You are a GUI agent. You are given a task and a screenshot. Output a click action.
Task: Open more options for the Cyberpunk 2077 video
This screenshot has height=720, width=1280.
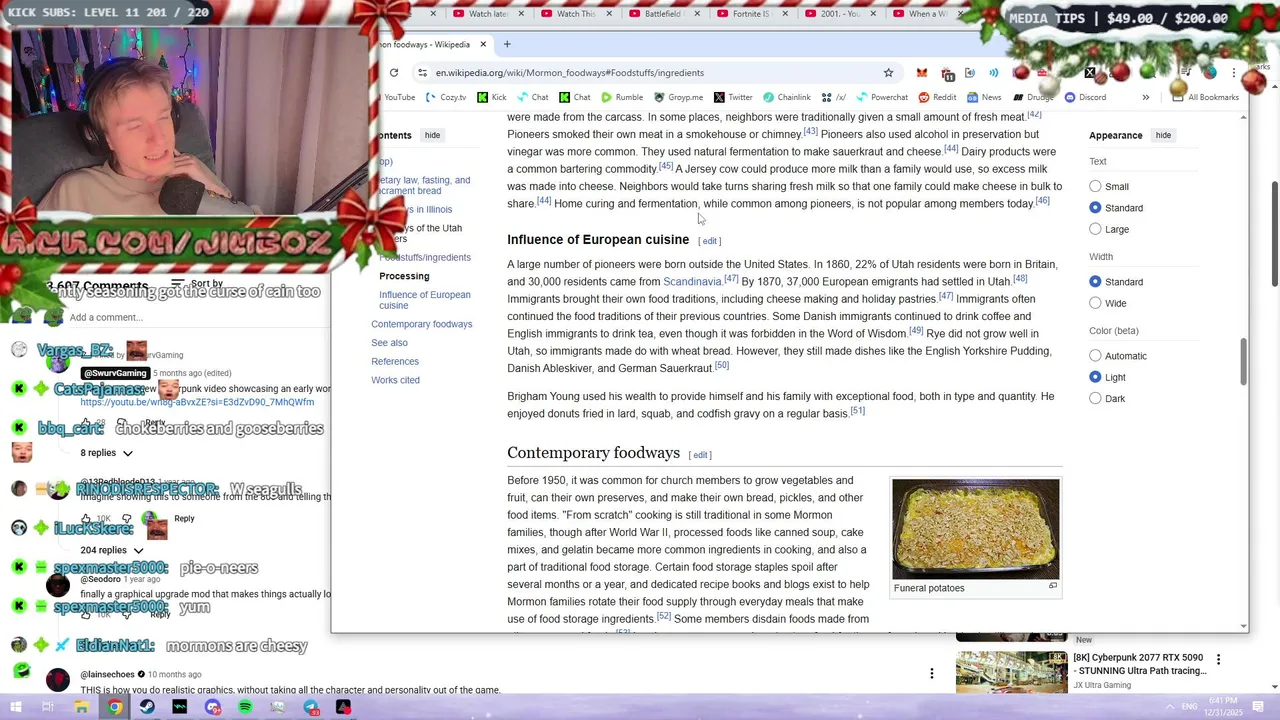click(1218, 659)
